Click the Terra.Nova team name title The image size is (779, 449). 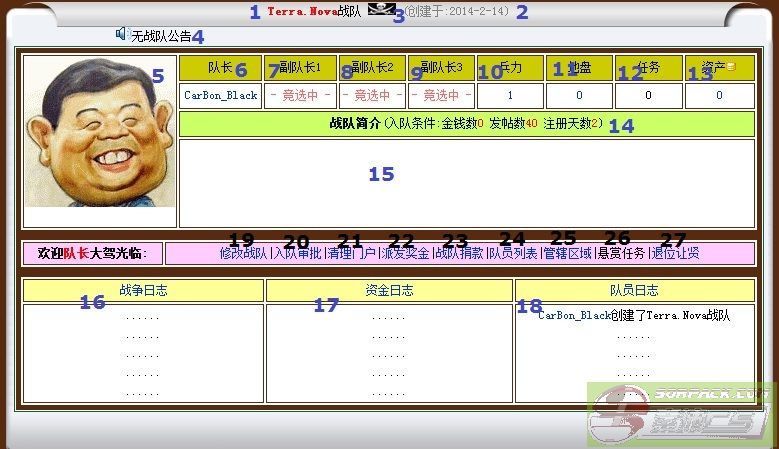pos(302,11)
